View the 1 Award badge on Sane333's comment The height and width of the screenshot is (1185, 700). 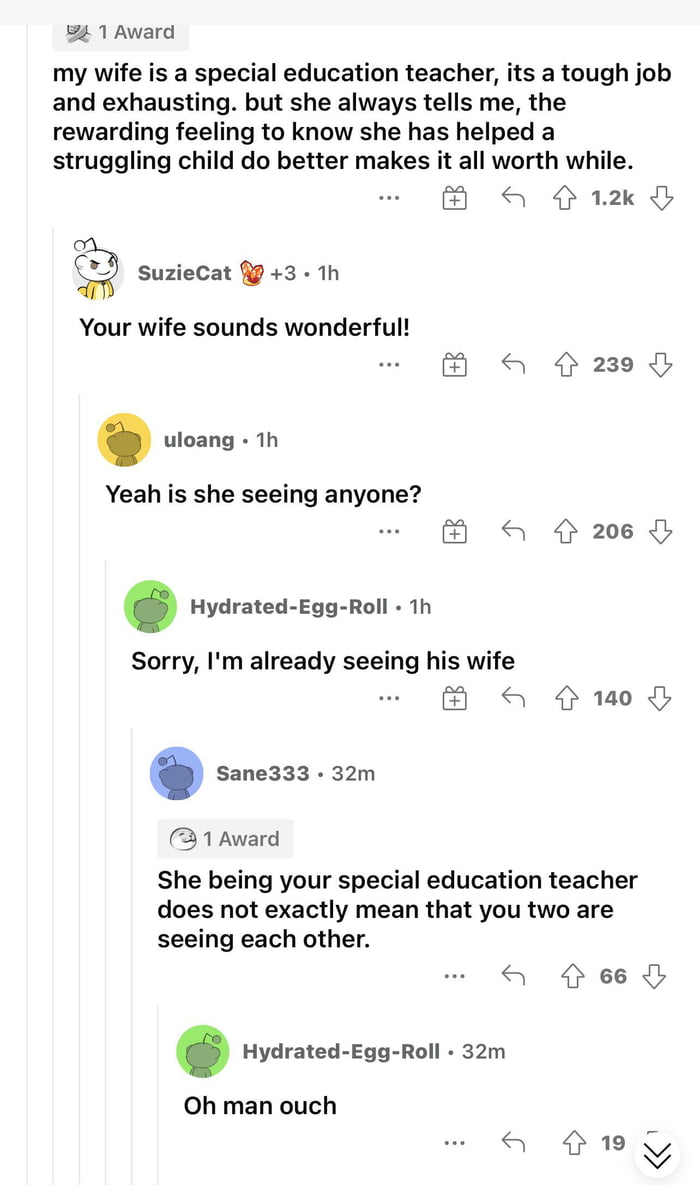click(225, 839)
